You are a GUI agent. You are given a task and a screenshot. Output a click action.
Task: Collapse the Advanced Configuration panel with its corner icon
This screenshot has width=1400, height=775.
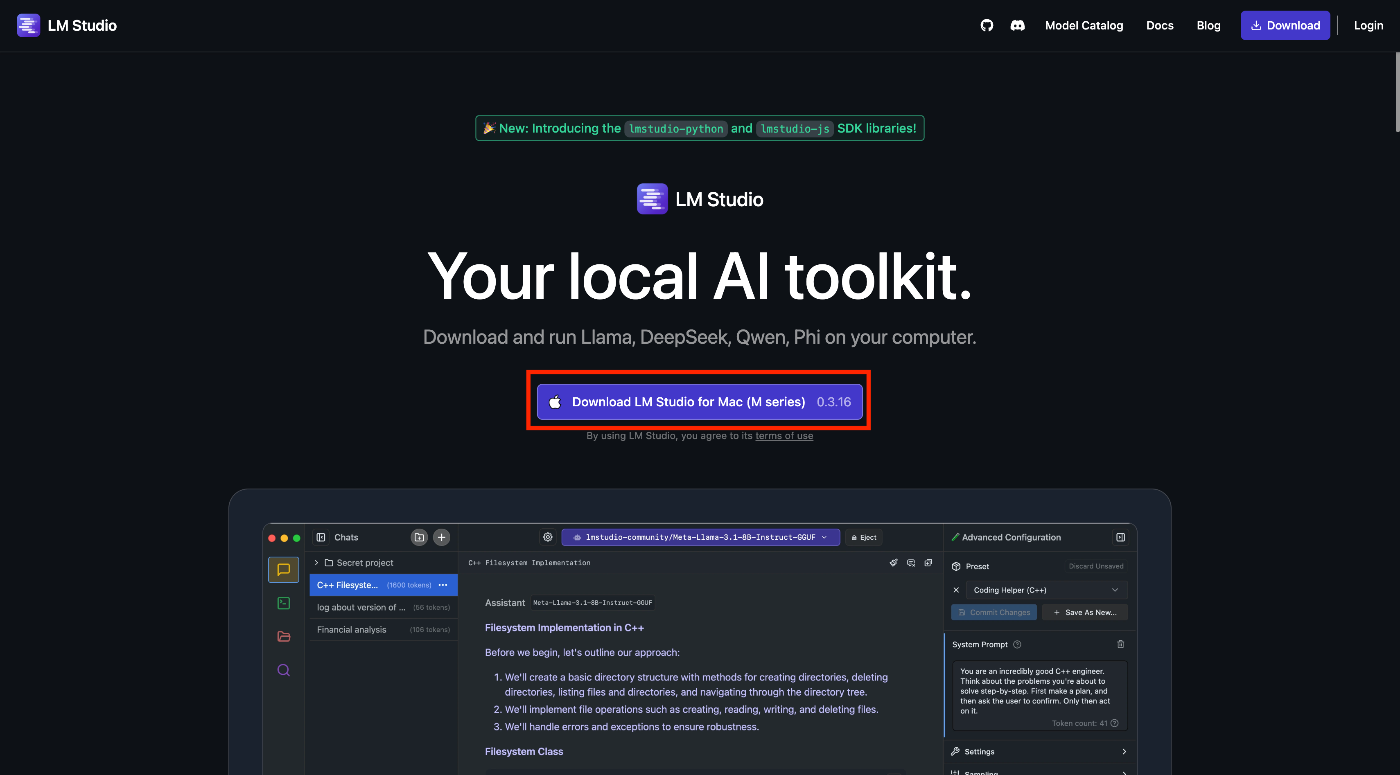point(1120,537)
